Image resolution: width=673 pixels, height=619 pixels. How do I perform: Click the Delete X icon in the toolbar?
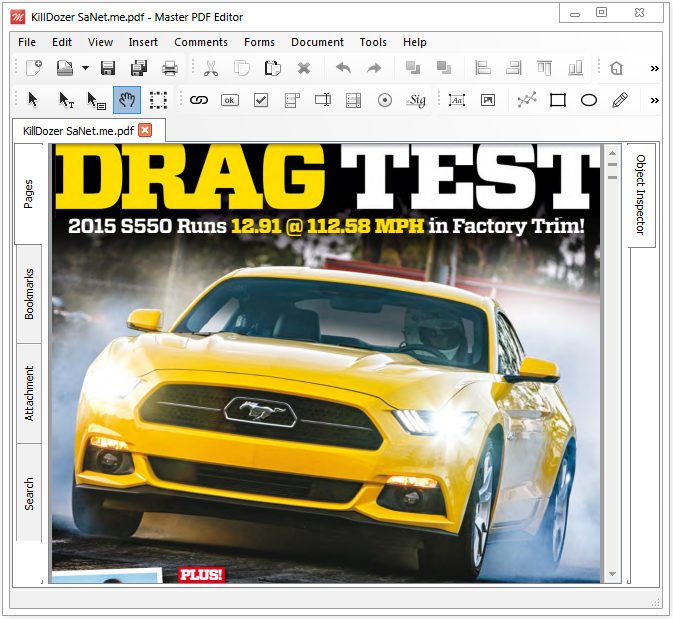[x=304, y=68]
